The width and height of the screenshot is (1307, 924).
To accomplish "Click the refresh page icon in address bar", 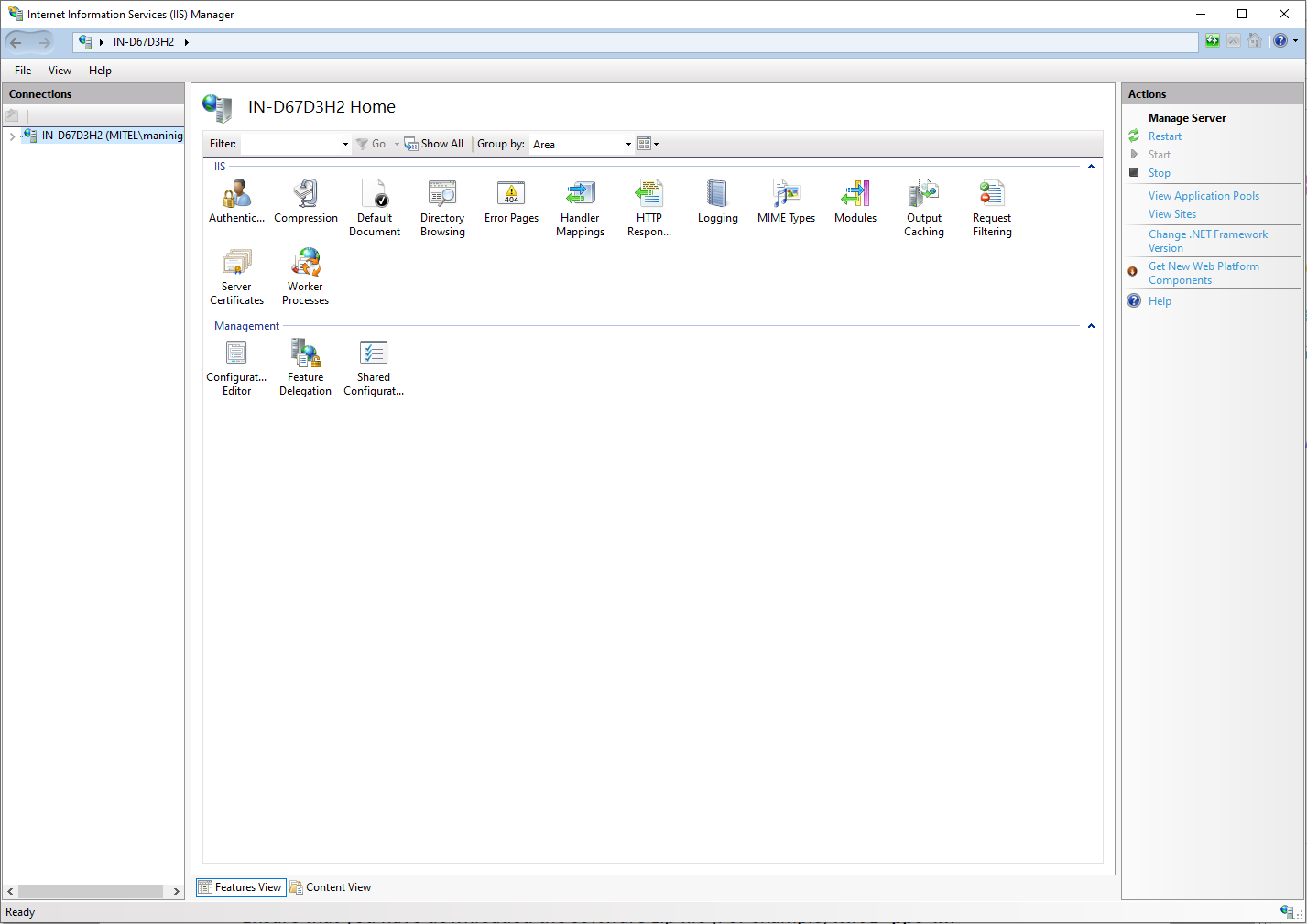I will coord(1213,41).
